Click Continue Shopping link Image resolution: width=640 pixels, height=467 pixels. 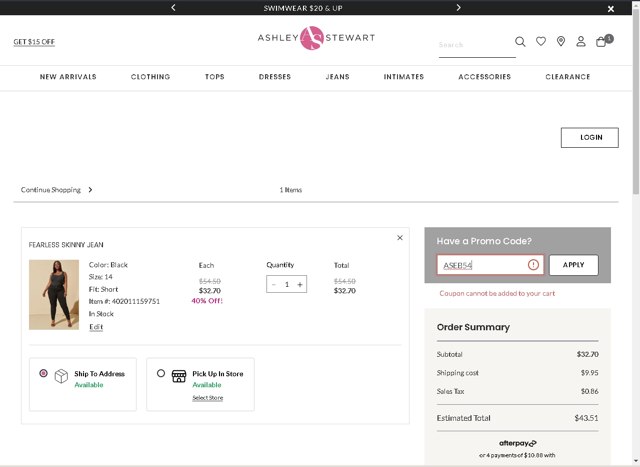[51, 190]
